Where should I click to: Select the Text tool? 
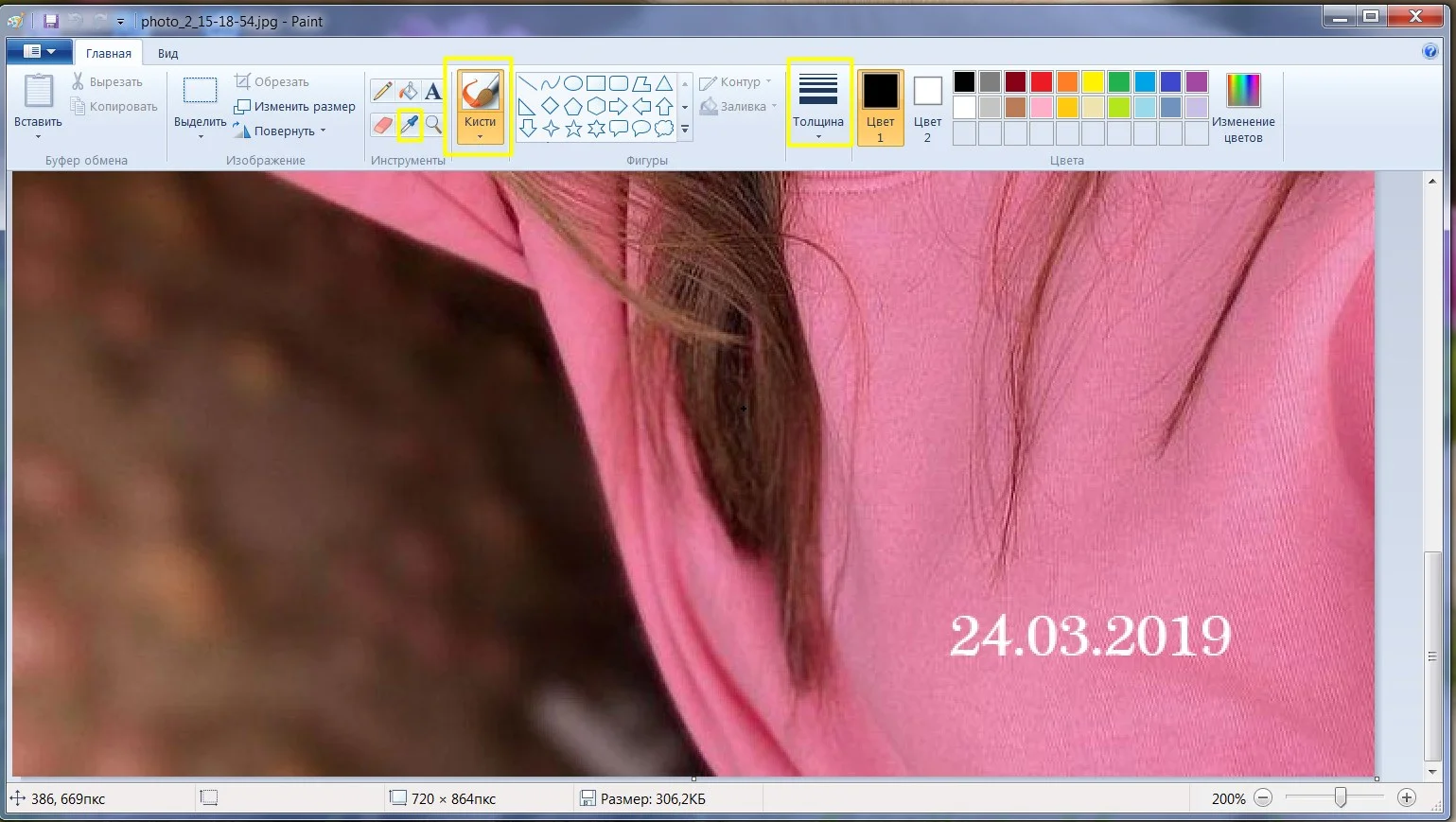(433, 92)
